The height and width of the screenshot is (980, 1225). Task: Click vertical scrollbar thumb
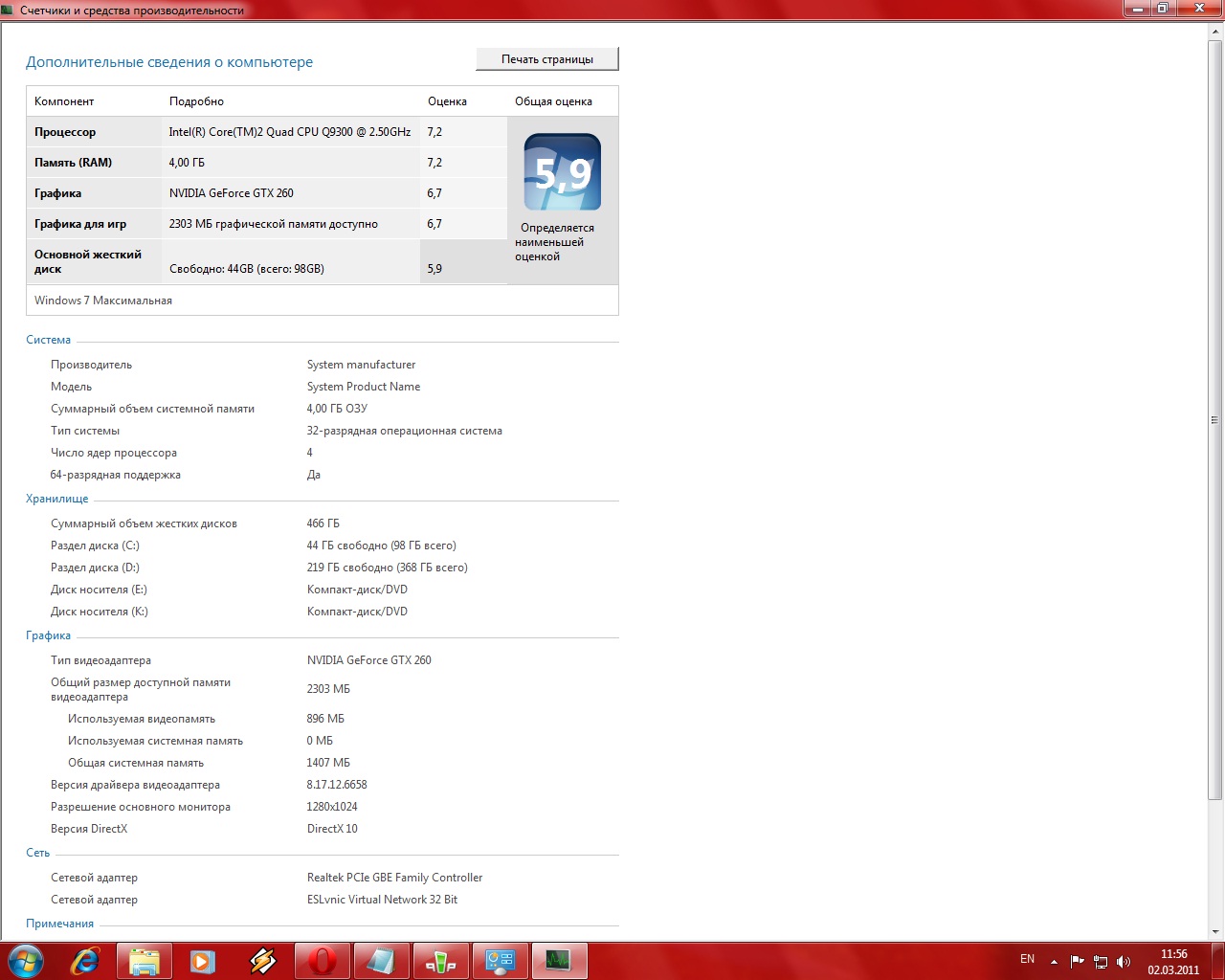click(1215, 420)
